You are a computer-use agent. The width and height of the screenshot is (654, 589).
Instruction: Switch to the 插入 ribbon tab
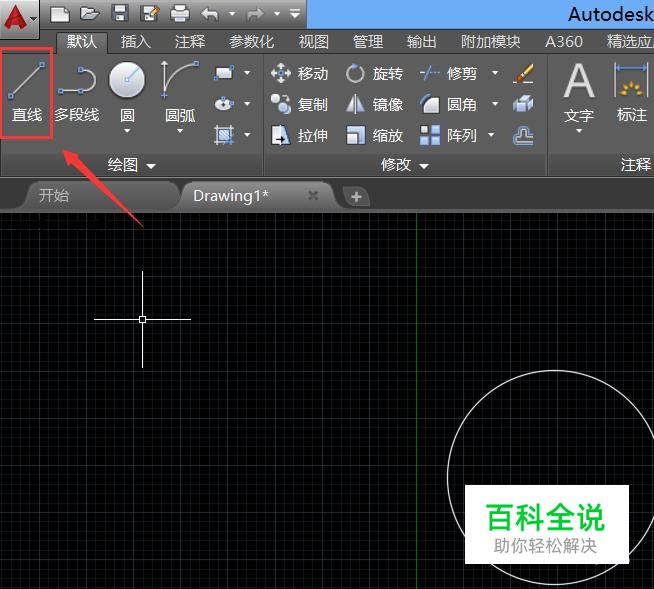(135, 42)
